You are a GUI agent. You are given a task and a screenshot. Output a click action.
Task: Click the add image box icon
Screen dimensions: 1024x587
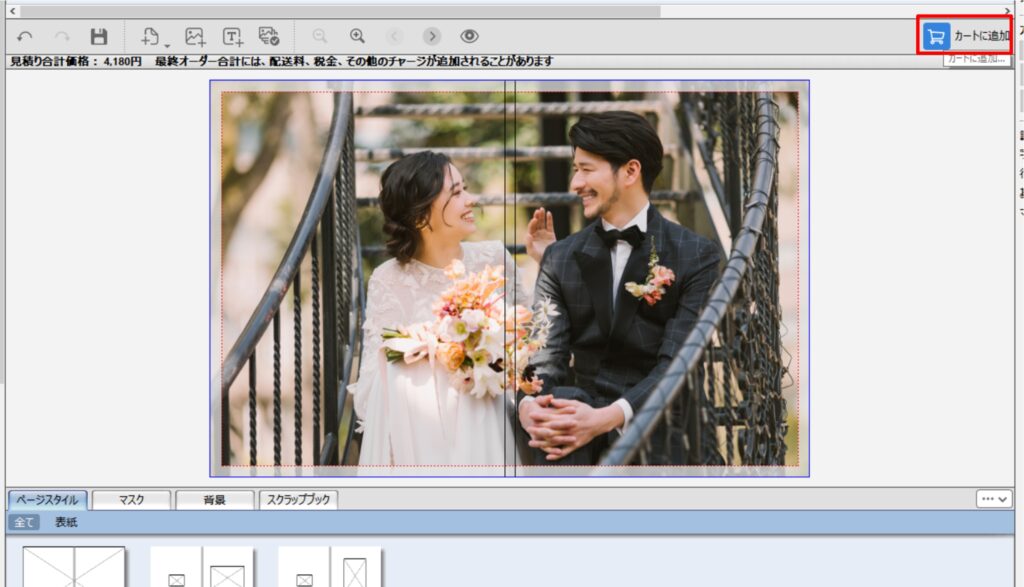point(195,36)
